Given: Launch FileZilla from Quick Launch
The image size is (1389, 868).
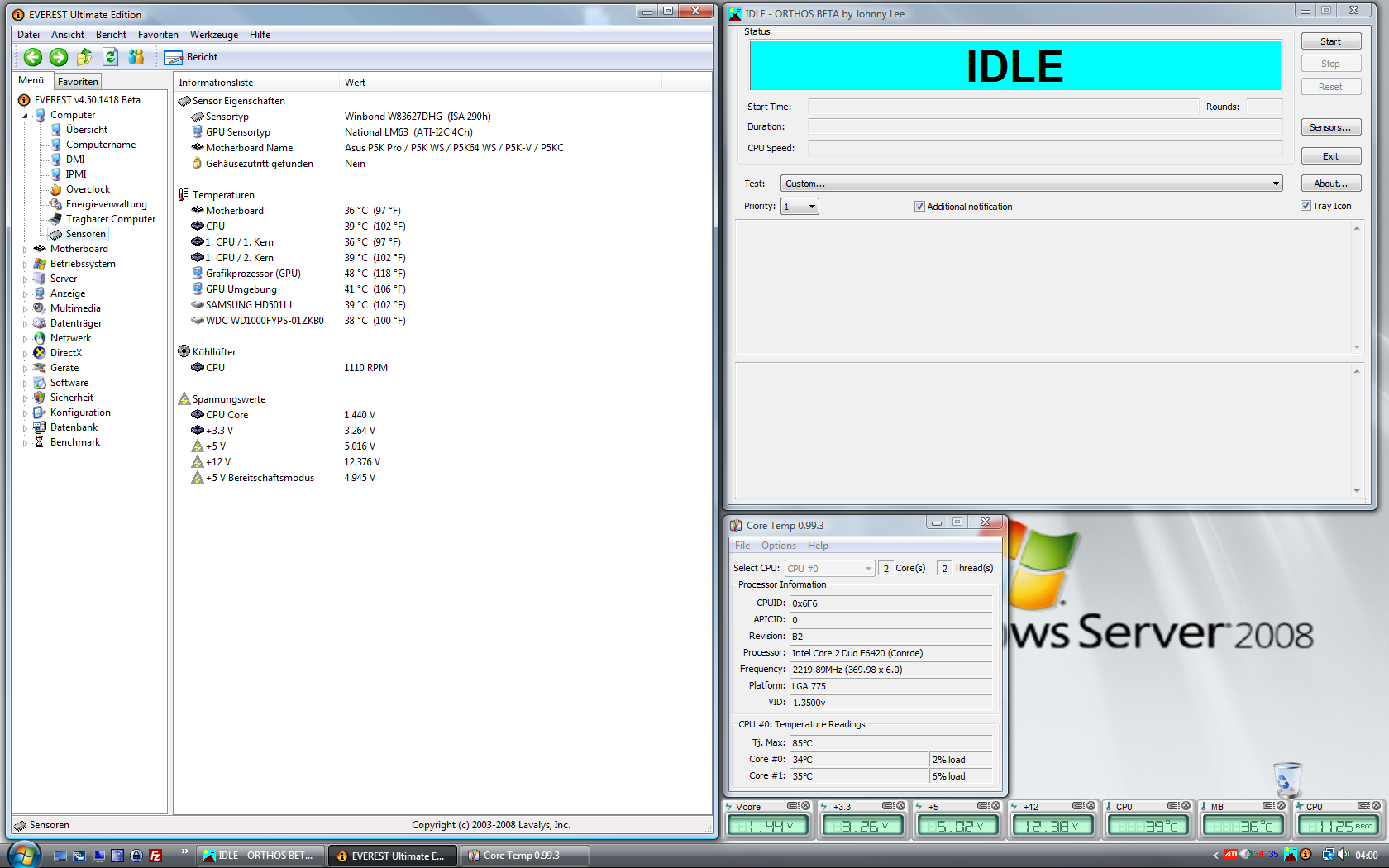Looking at the screenshot, I should pyautogui.click(x=155, y=856).
